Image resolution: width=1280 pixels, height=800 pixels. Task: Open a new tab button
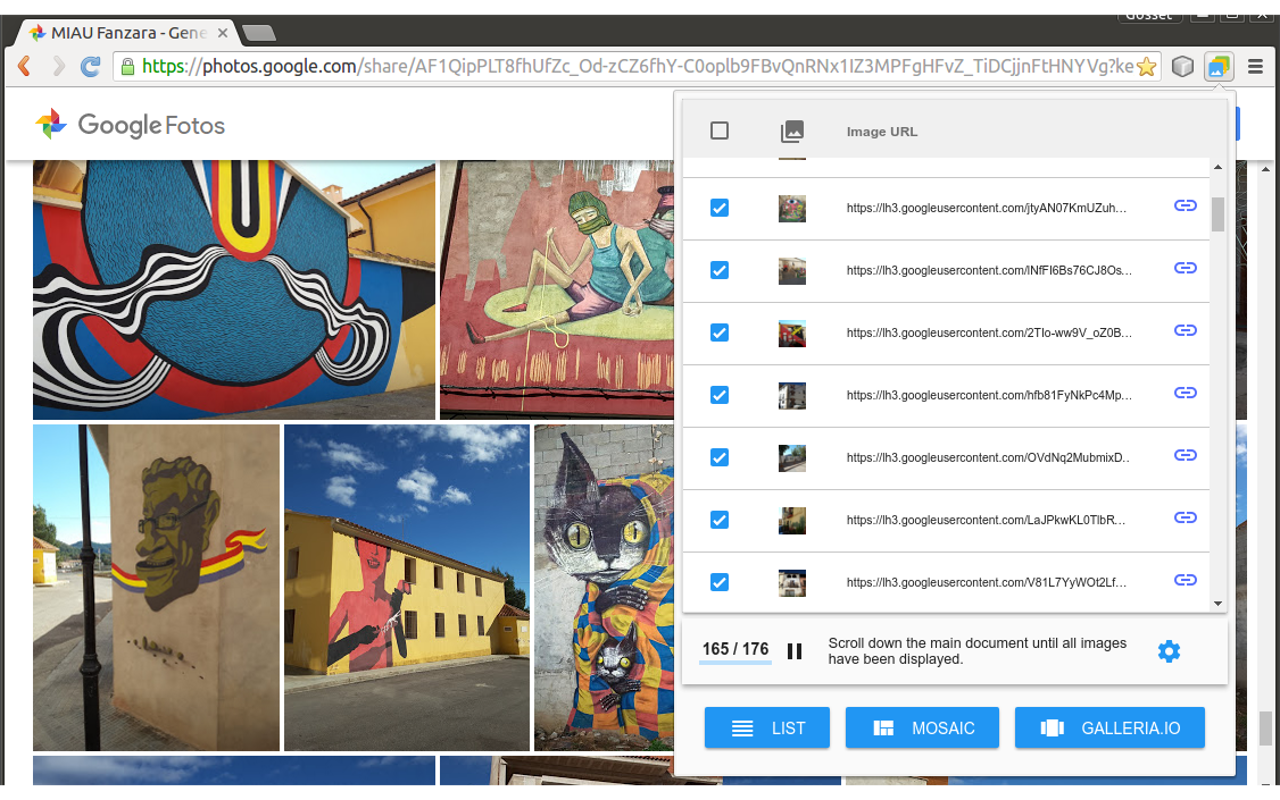coord(258,34)
